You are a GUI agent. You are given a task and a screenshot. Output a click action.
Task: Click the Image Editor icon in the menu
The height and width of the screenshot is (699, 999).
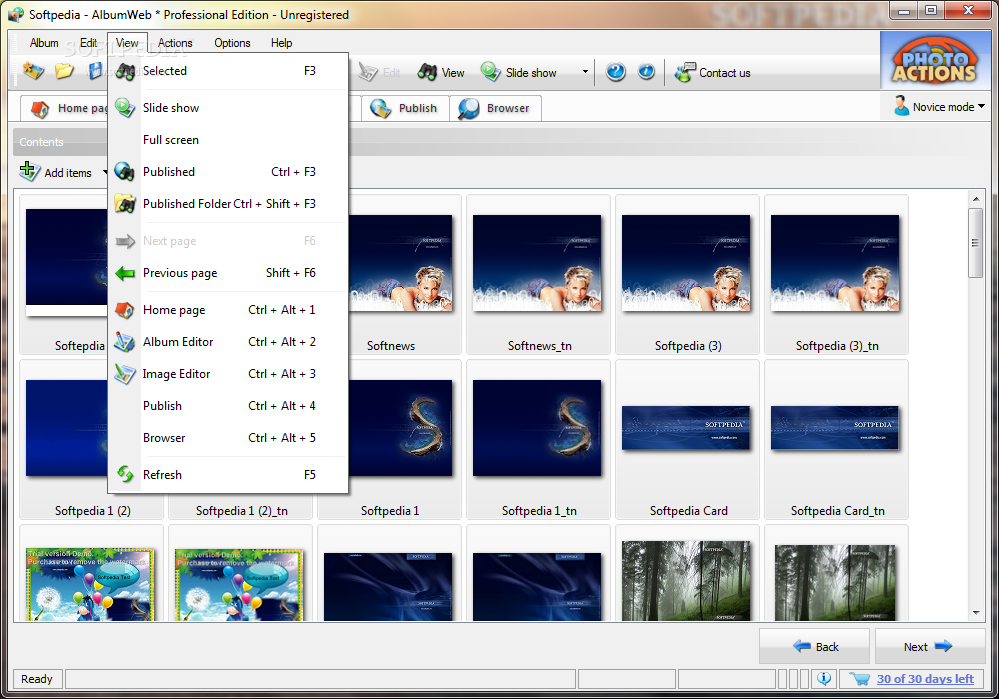[x=125, y=374]
